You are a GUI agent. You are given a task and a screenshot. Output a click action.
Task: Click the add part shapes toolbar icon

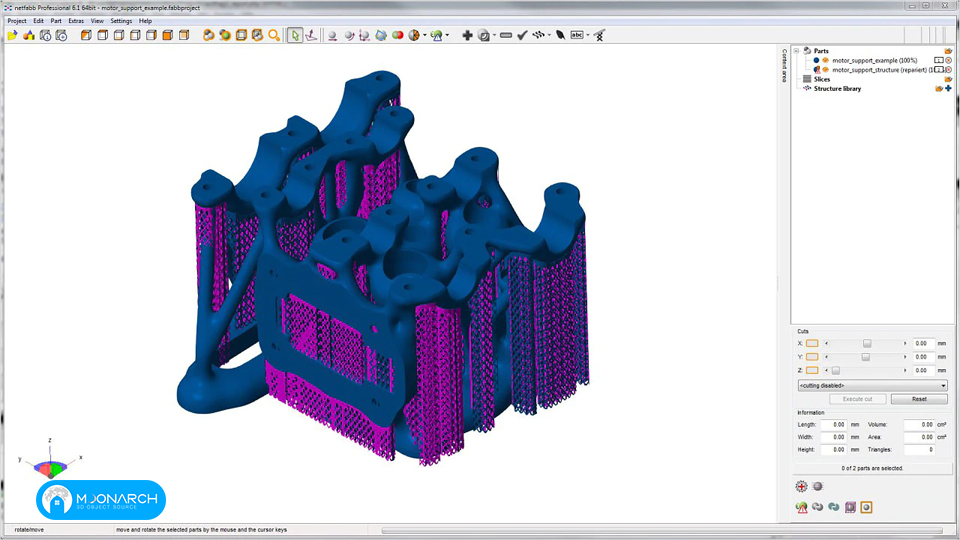pos(29,36)
